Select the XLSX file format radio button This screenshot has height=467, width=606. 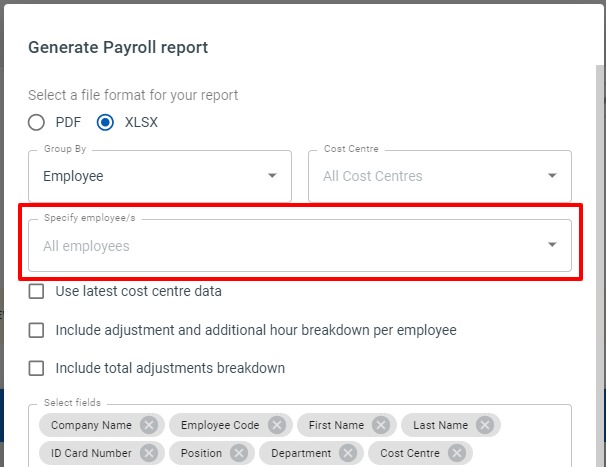[x=105, y=123]
